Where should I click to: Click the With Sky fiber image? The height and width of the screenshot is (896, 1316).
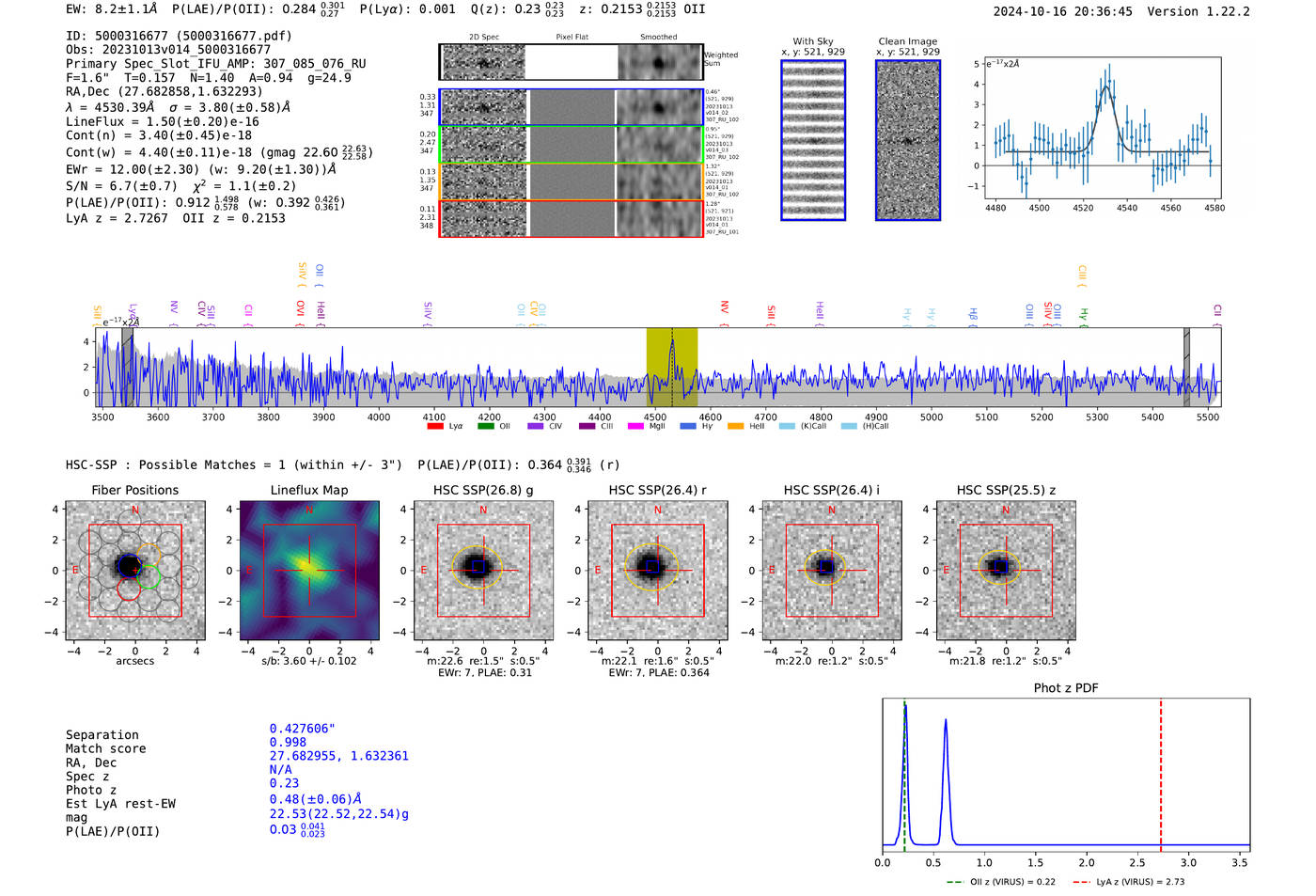tap(813, 140)
